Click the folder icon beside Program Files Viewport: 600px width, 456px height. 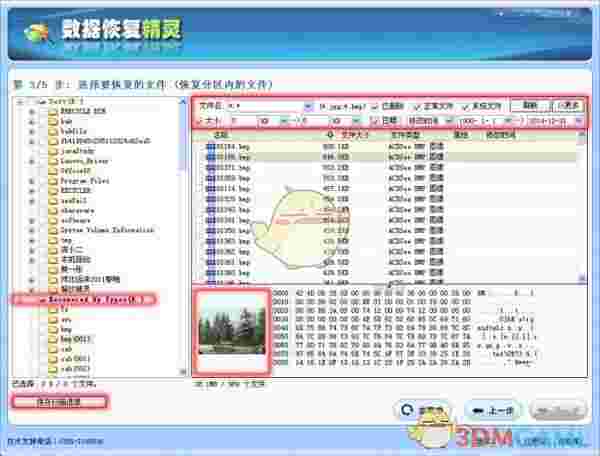[x=53, y=181]
